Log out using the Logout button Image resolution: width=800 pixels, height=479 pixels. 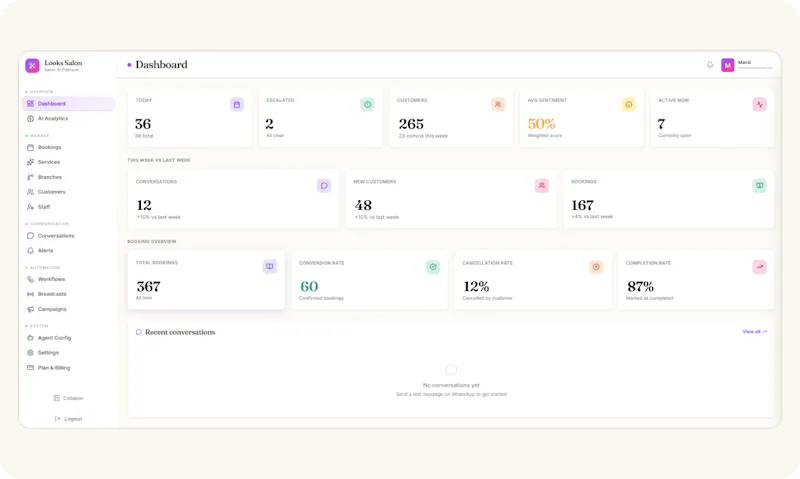point(68,419)
